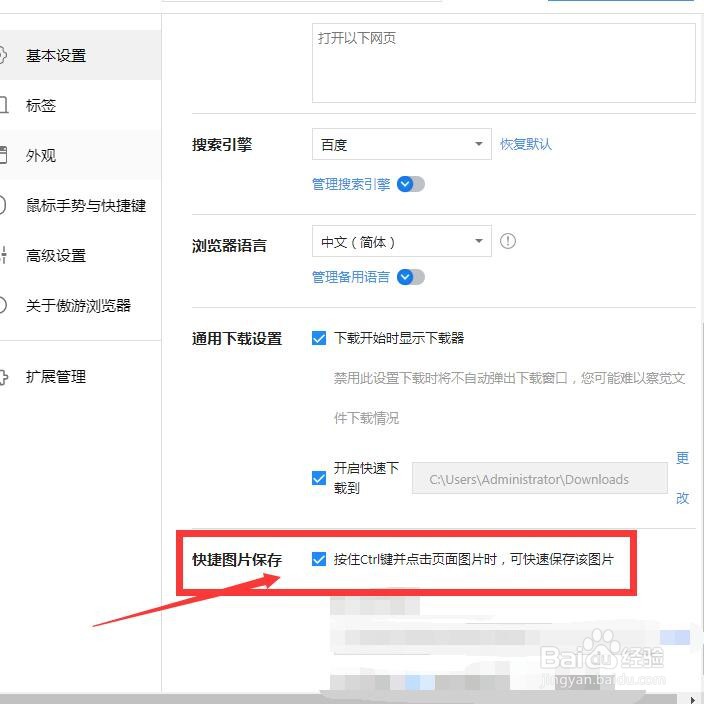
Task: Click the 快捷图片保存 label
Action: click(237, 559)
